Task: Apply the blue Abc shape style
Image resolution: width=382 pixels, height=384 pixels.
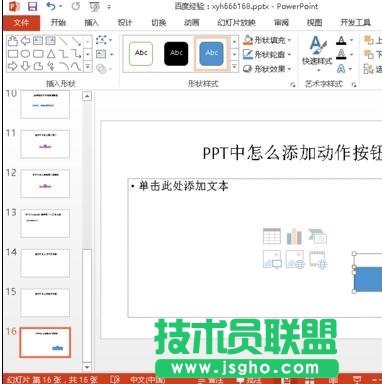Action: click(211, 53)
